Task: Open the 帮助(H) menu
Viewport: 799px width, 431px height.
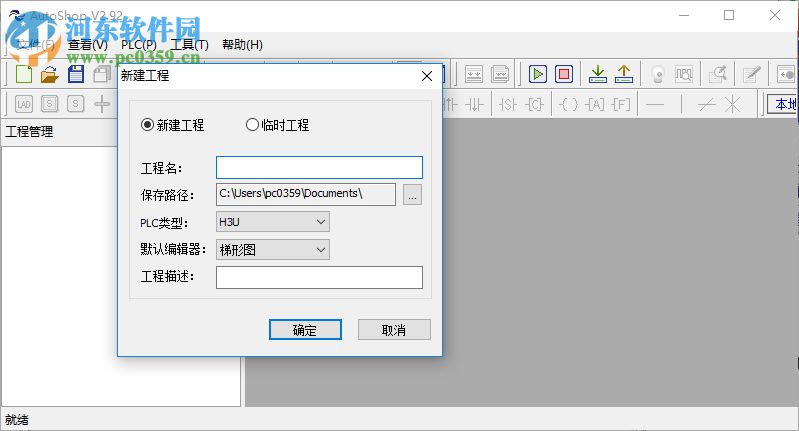Action: point(242,45)
